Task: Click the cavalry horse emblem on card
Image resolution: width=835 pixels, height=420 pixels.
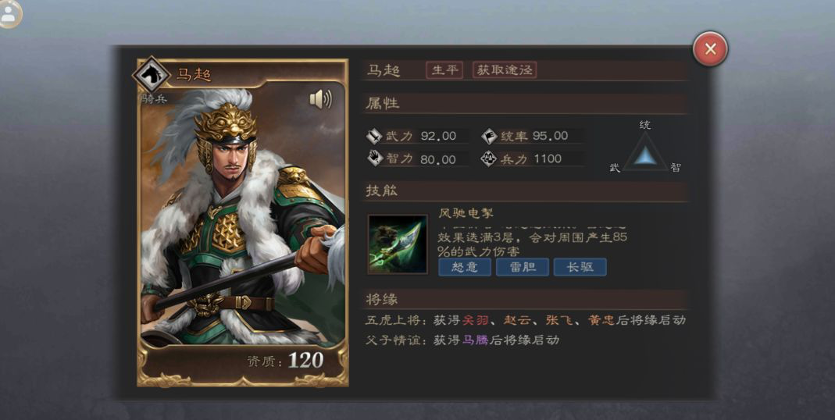Action: (152, 75)
